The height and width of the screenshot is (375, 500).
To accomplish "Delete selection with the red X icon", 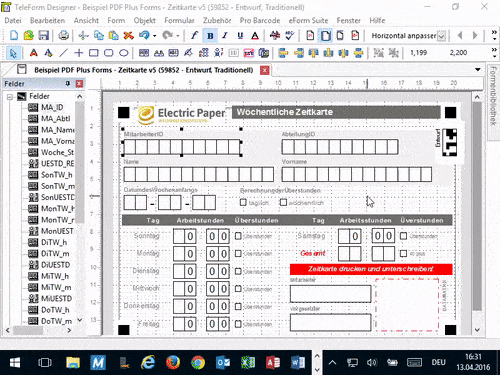I will (128, 35).
